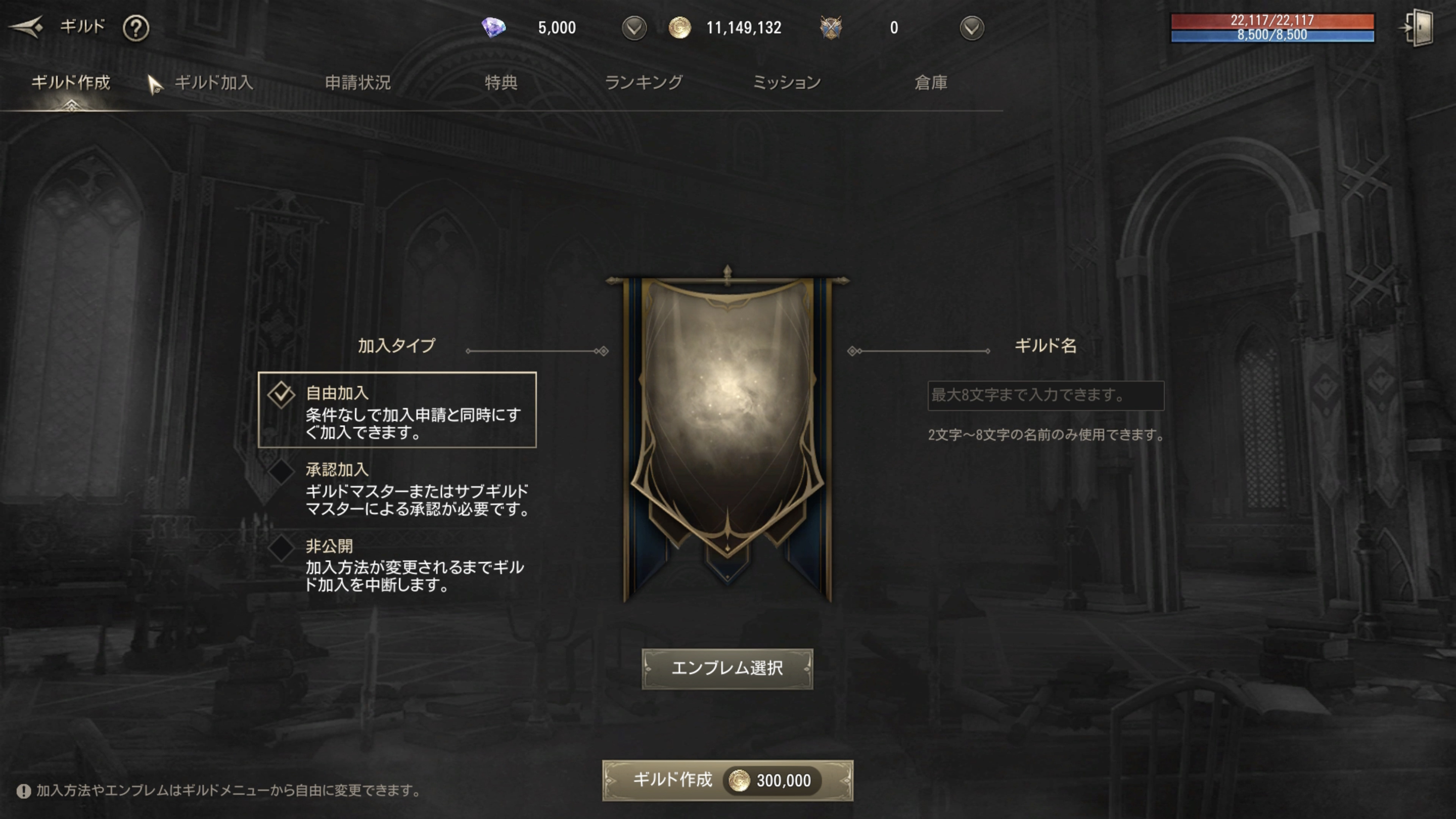Click the purple diamond currency icon
Image resolution: width=1456 pixels, height=819 pixels.
[x=493, y=27]
